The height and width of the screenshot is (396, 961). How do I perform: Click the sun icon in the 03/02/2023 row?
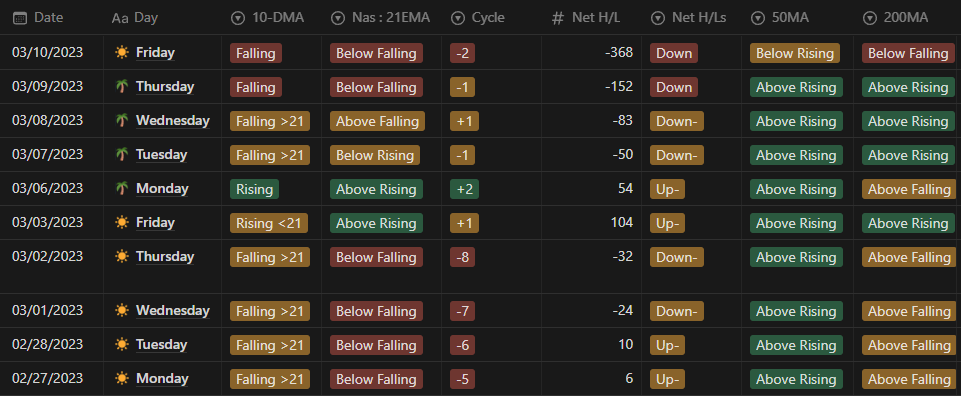122,257
